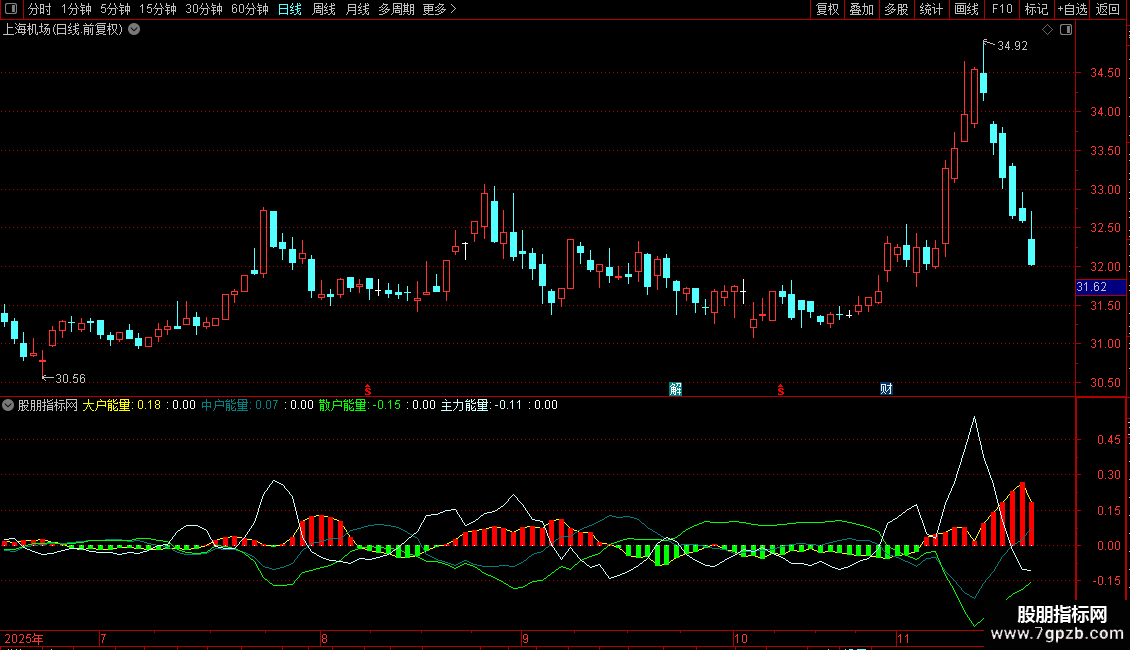The height and width of the screenshot is (650, 1130).
Task: Click the 解 event marker icon
Action: [675, 389]
